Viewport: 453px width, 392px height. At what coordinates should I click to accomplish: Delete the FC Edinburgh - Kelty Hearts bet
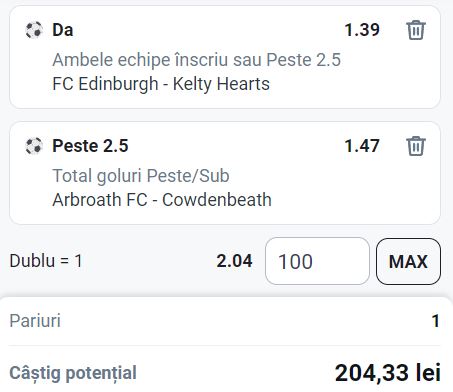(416, 30)
